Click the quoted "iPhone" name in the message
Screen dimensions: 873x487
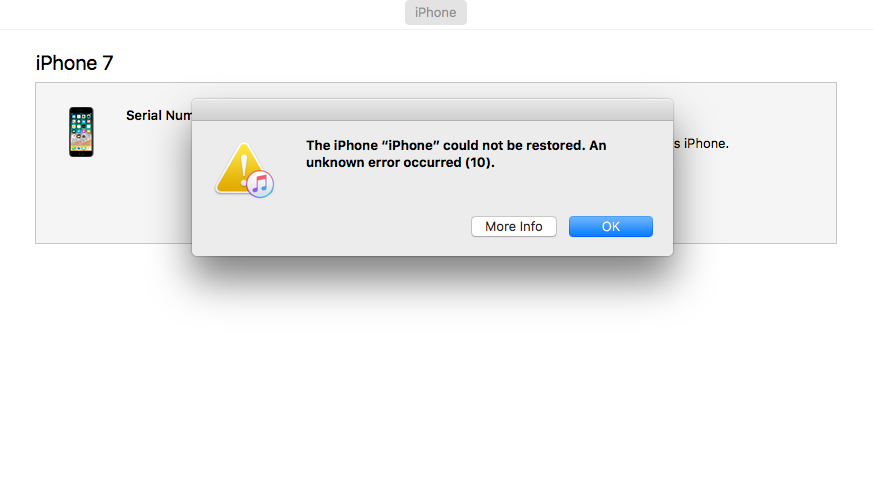(x=410, y=145)
